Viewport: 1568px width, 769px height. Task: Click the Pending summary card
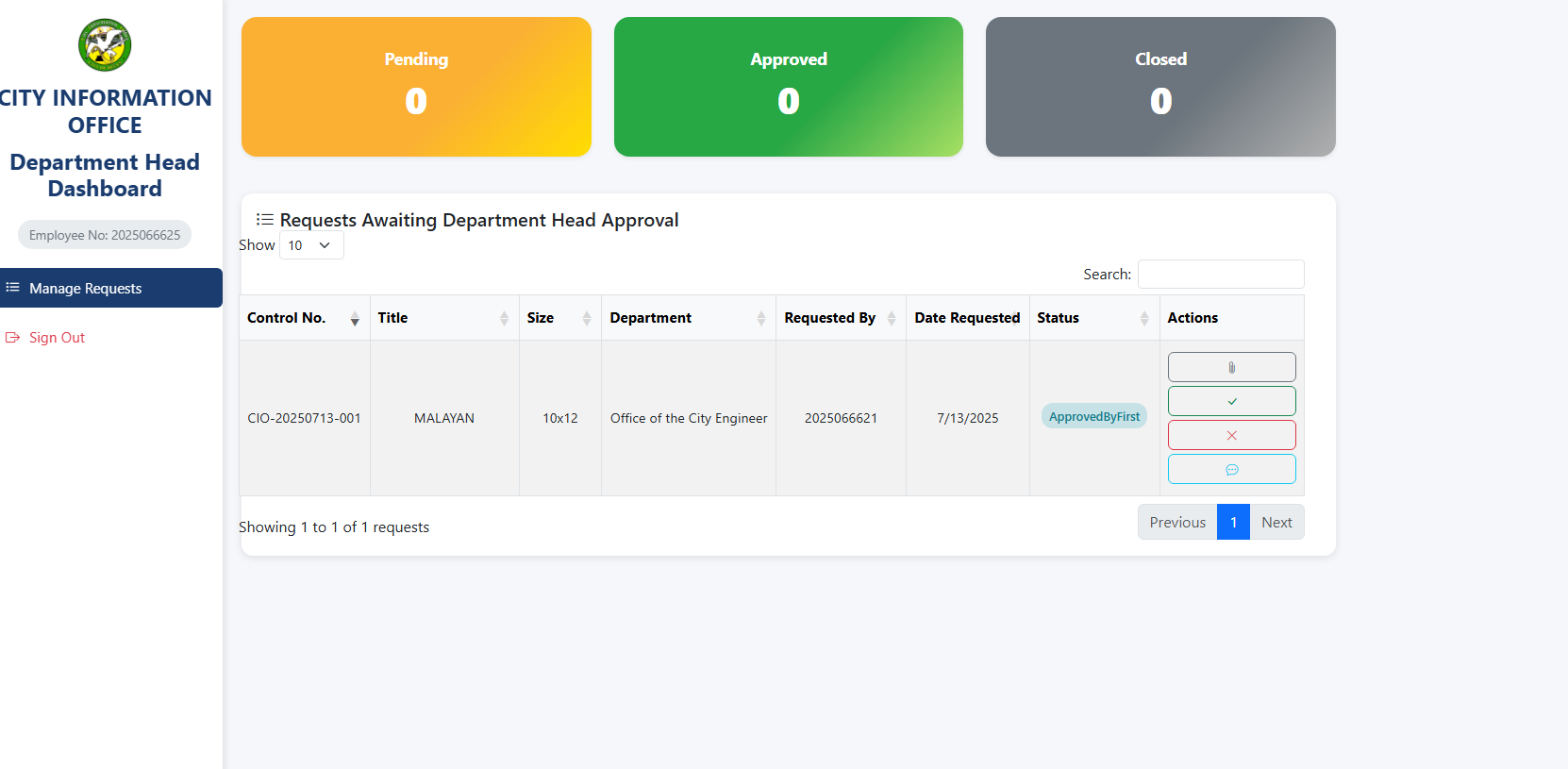pyautogui.click(x=416, y=87)
